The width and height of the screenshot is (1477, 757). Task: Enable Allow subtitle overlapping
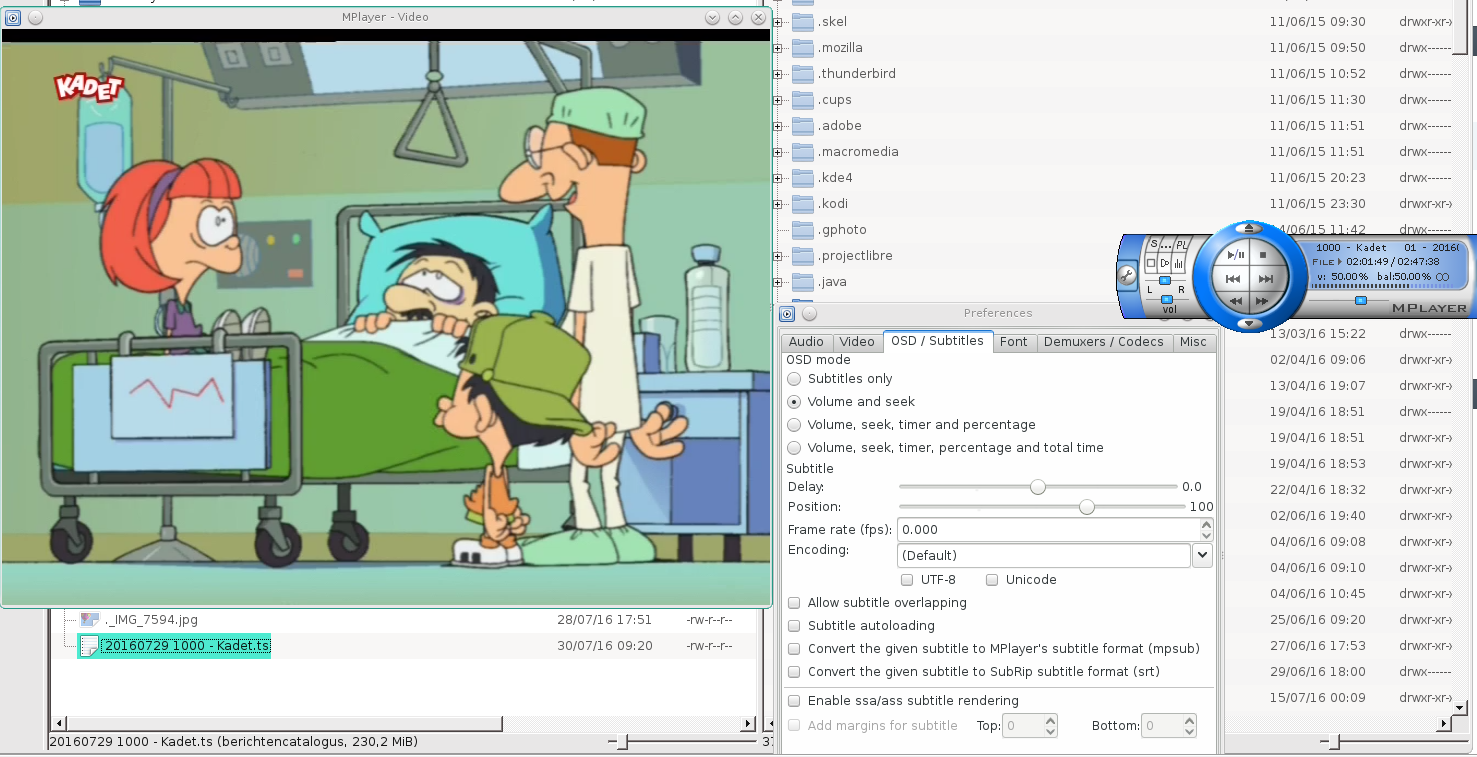click(794, 603)
